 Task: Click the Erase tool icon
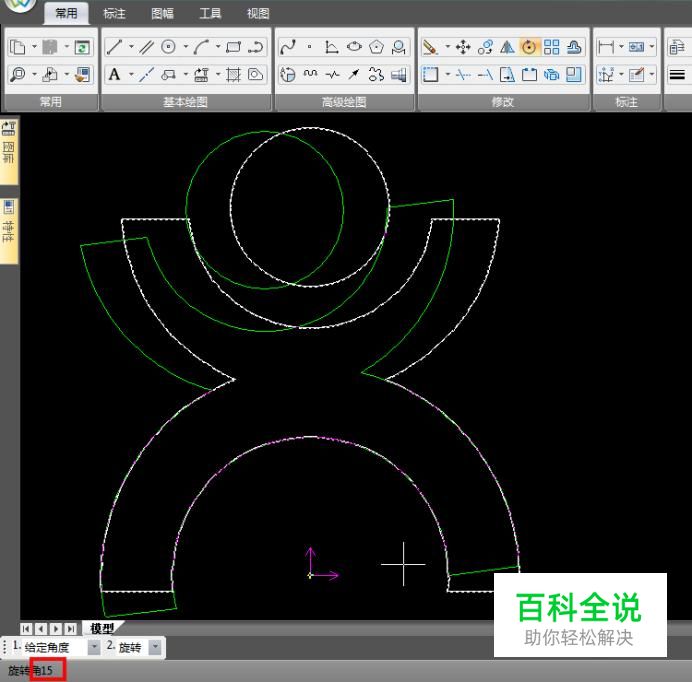tap(430, 47)
